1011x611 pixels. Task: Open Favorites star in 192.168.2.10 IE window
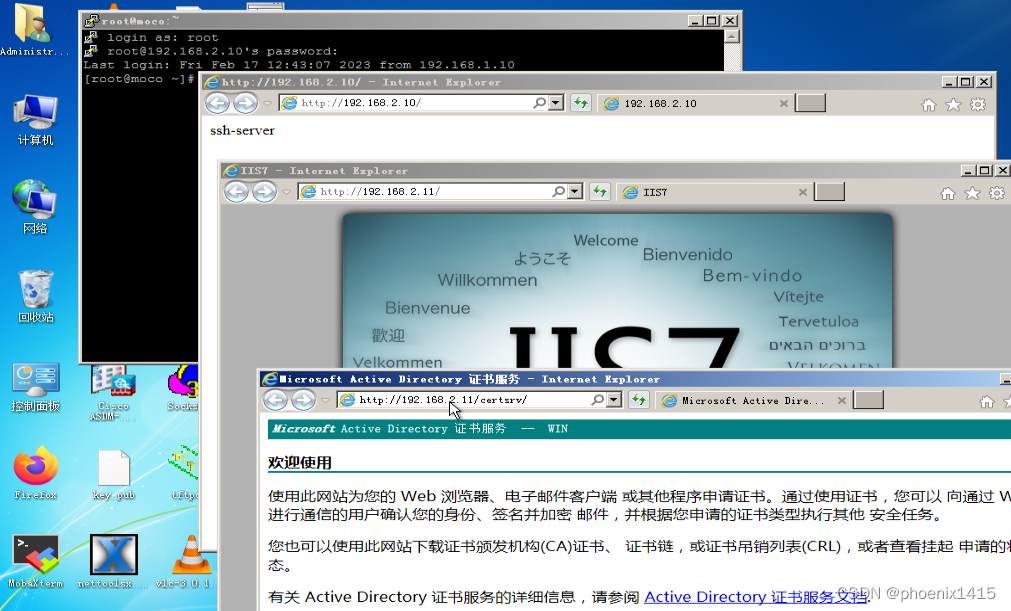[953, 104]
